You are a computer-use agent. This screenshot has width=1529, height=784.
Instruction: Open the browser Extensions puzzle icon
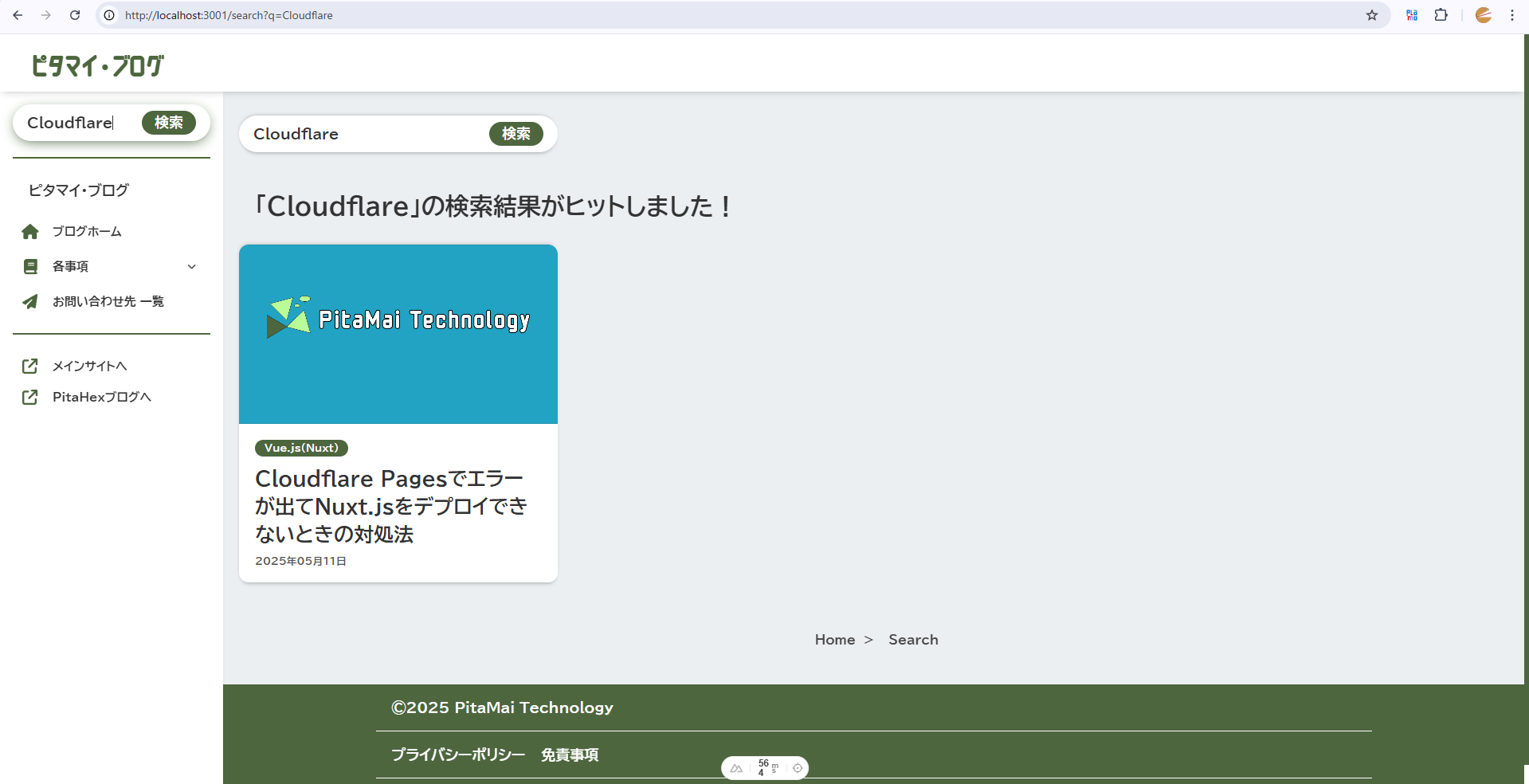(1441, 15)
